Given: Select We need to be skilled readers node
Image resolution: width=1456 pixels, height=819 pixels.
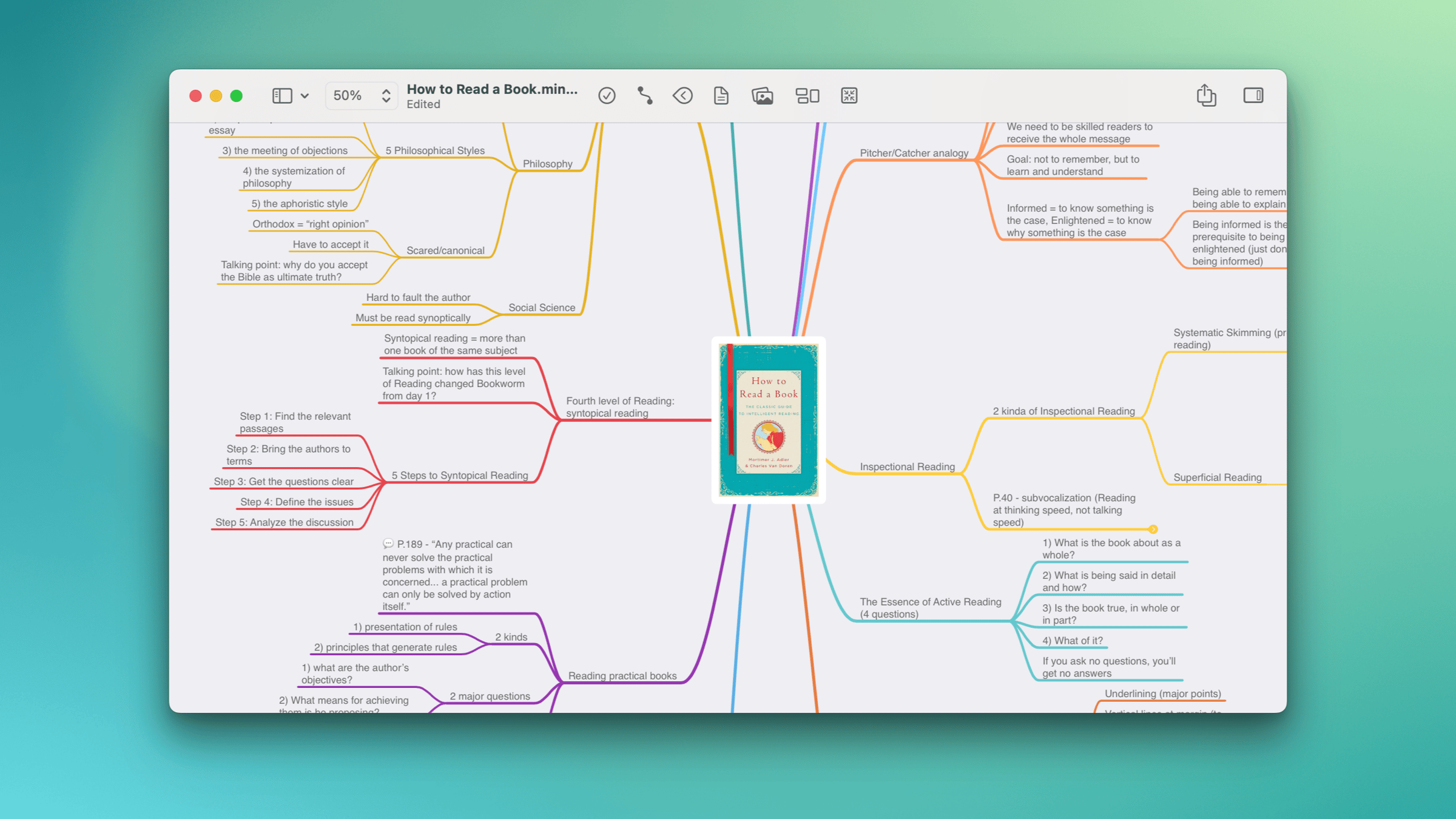Looking at the screenshot, I should pos(1079,133).
